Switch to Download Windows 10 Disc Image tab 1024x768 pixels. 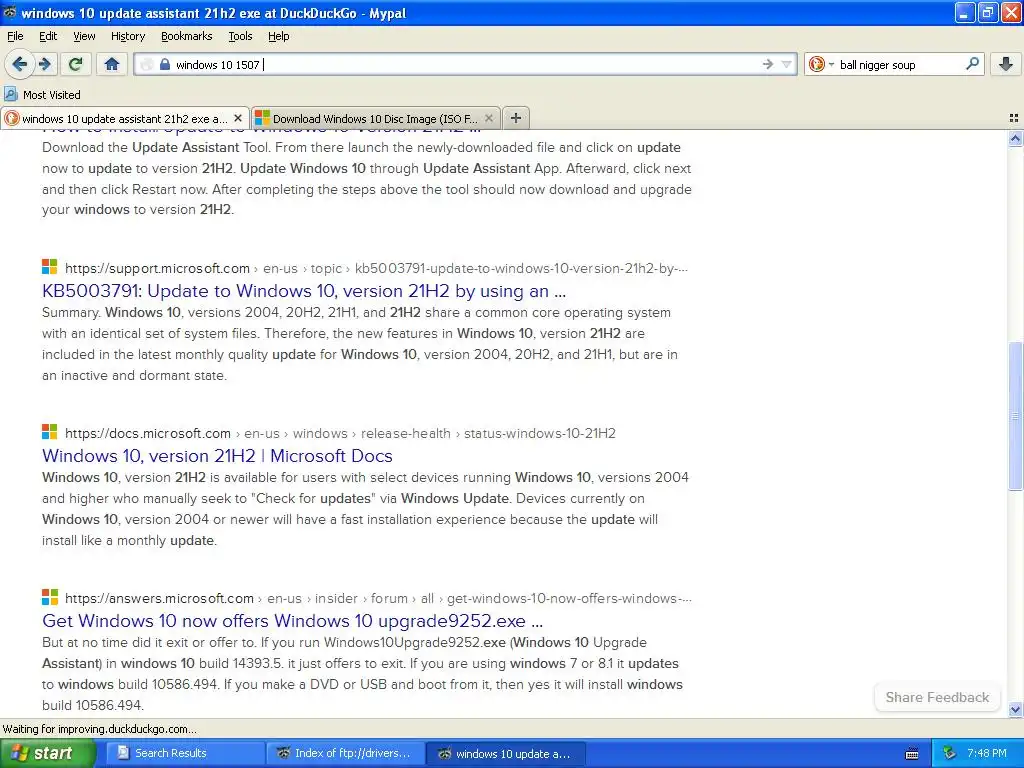[376, 118]
